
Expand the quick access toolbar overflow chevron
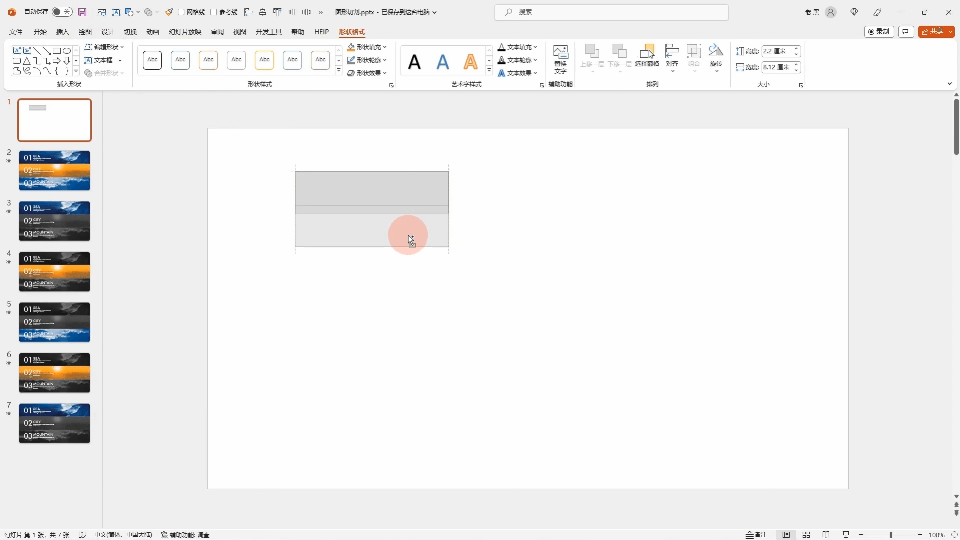pyautogui.click(x=320, y=12)
